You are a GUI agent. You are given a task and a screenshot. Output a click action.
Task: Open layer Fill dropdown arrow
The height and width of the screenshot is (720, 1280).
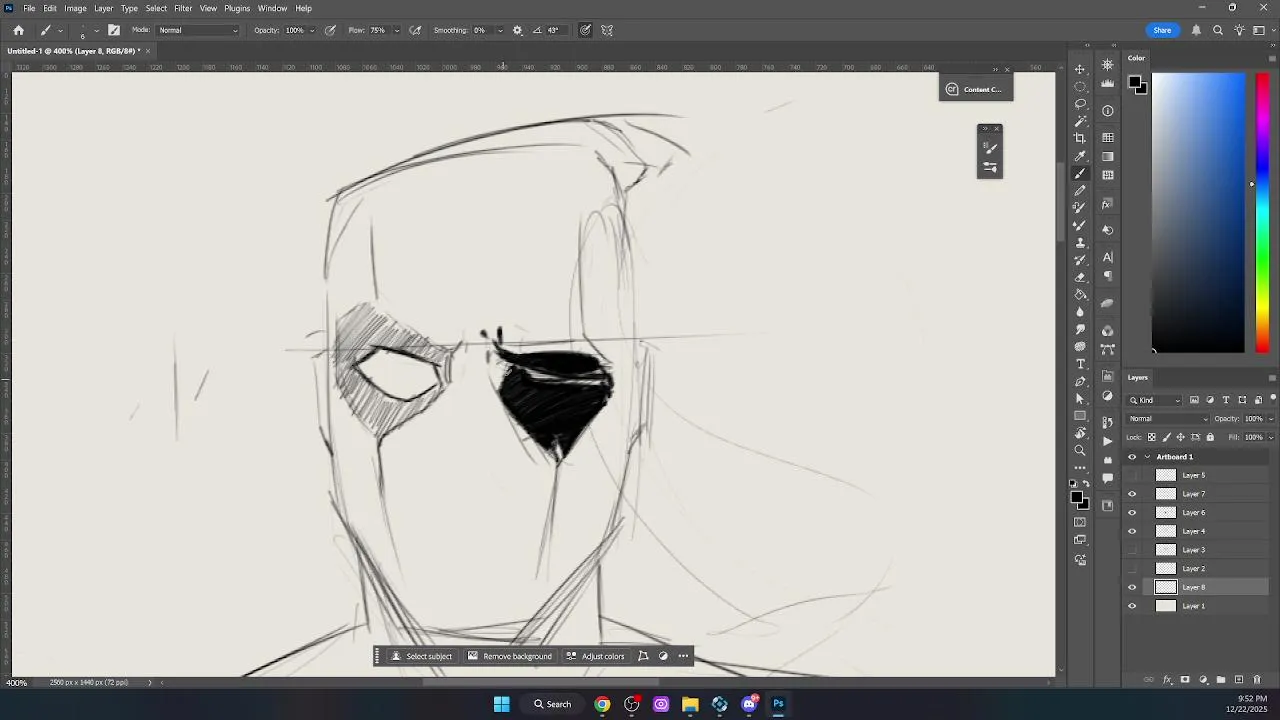tap(1270, 437)
